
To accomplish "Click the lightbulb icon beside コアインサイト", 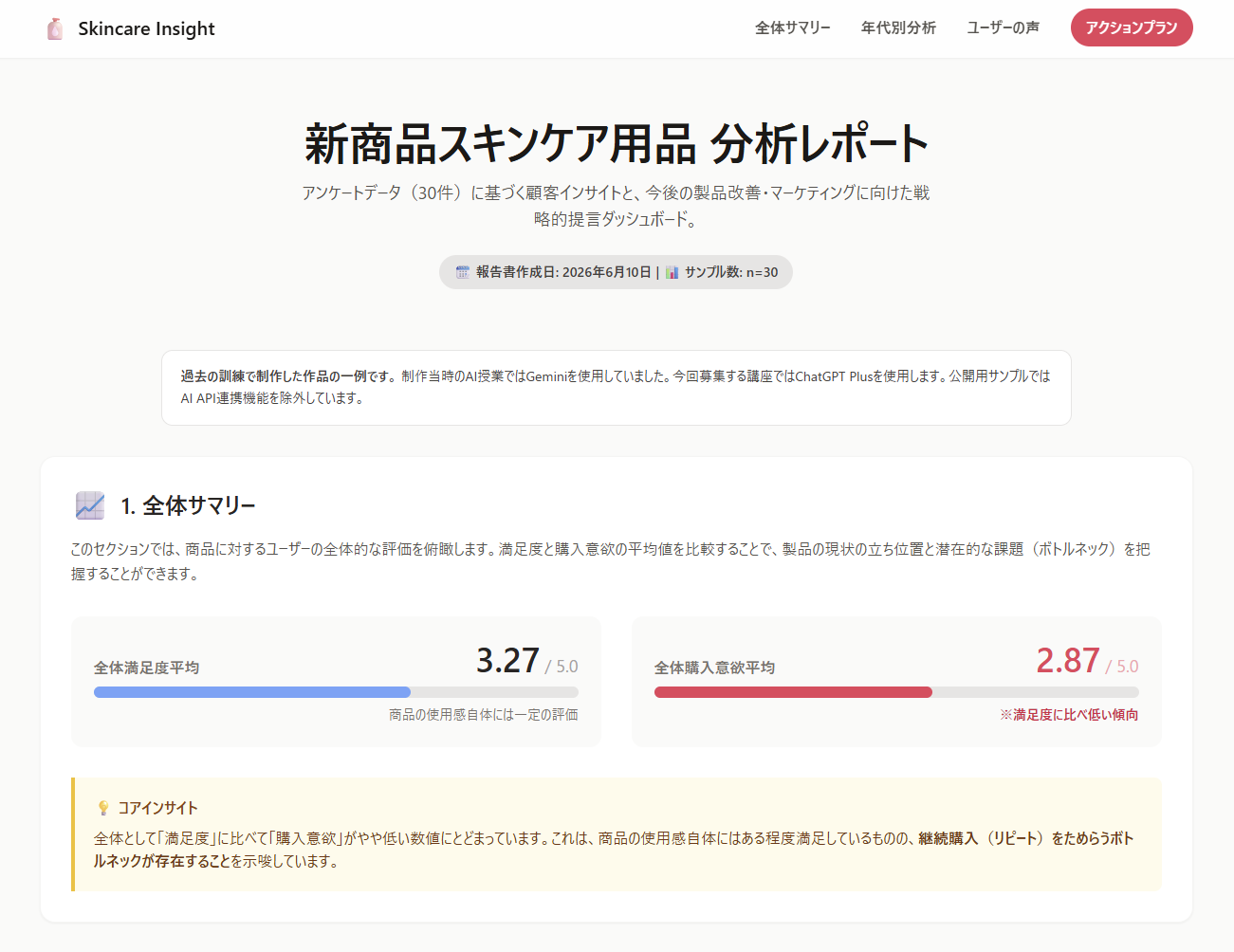I will 103,808.
